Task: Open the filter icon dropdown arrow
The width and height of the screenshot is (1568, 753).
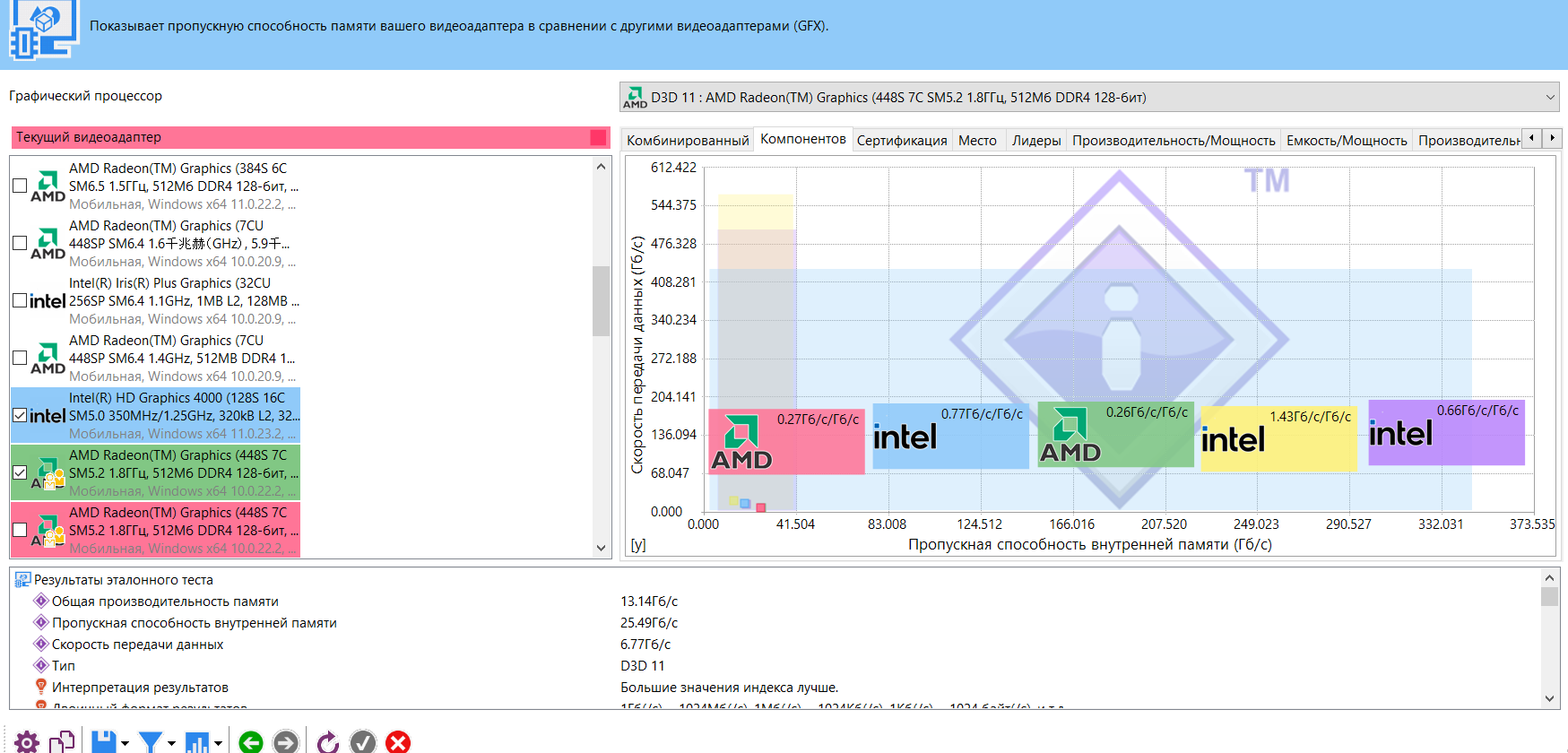Action: coord(171,743)
